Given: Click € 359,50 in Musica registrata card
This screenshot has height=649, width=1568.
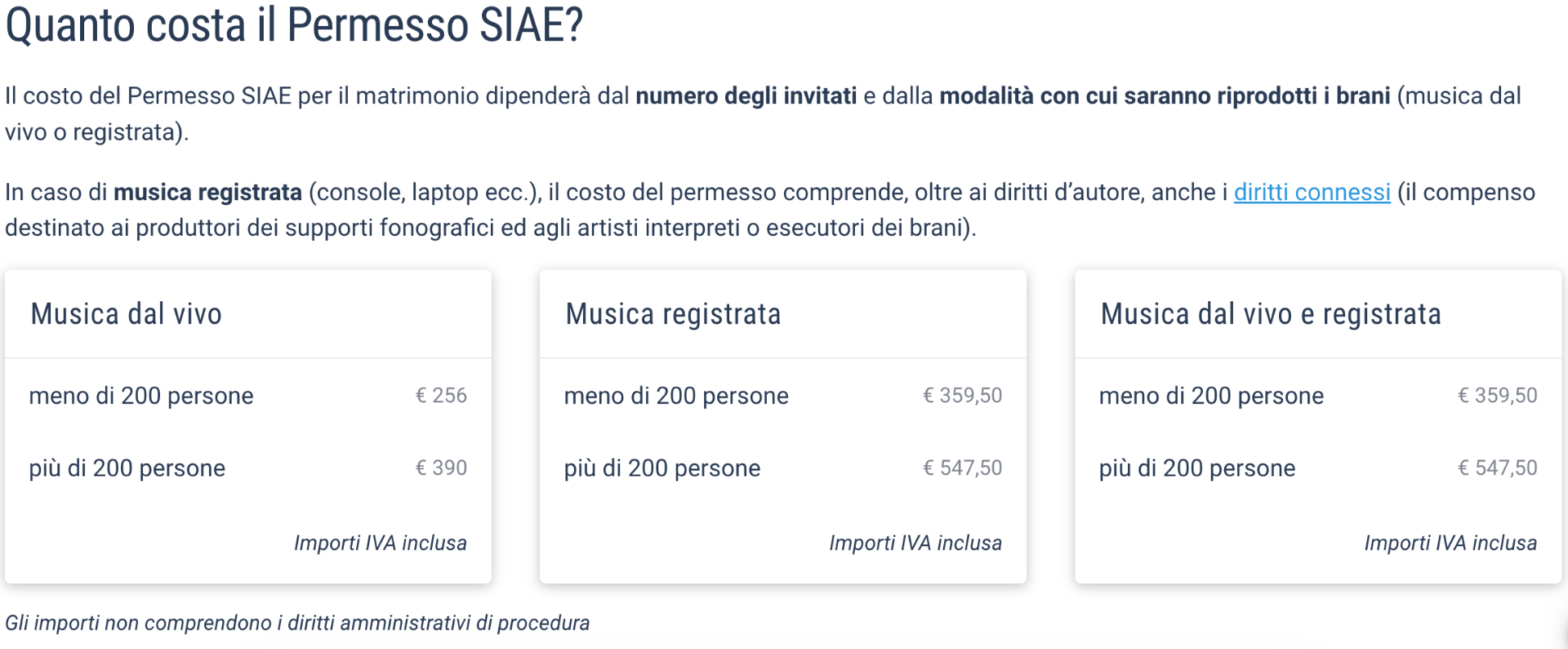Looking at the screenshot, I should pos(962,395).
